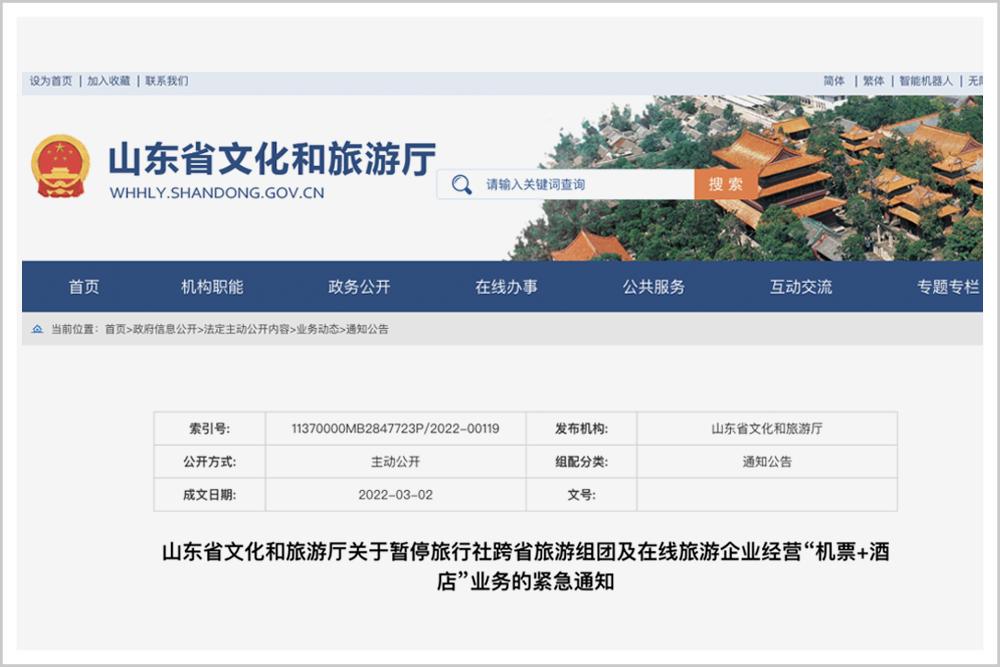Click the emergency notice article headline

pos(526,566)
